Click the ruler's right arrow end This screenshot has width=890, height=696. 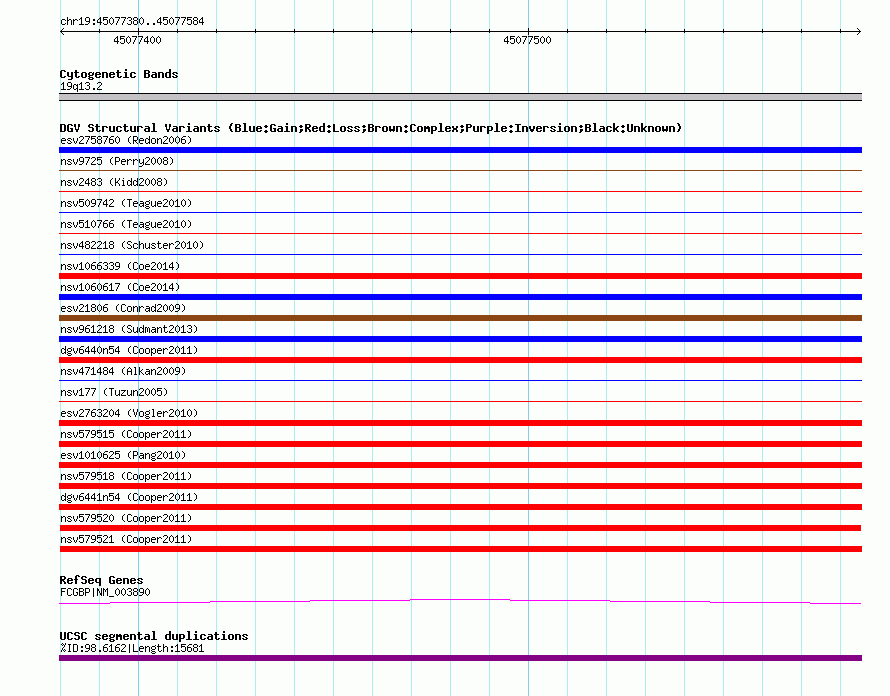pyautogui.click(x=858, y=32)
